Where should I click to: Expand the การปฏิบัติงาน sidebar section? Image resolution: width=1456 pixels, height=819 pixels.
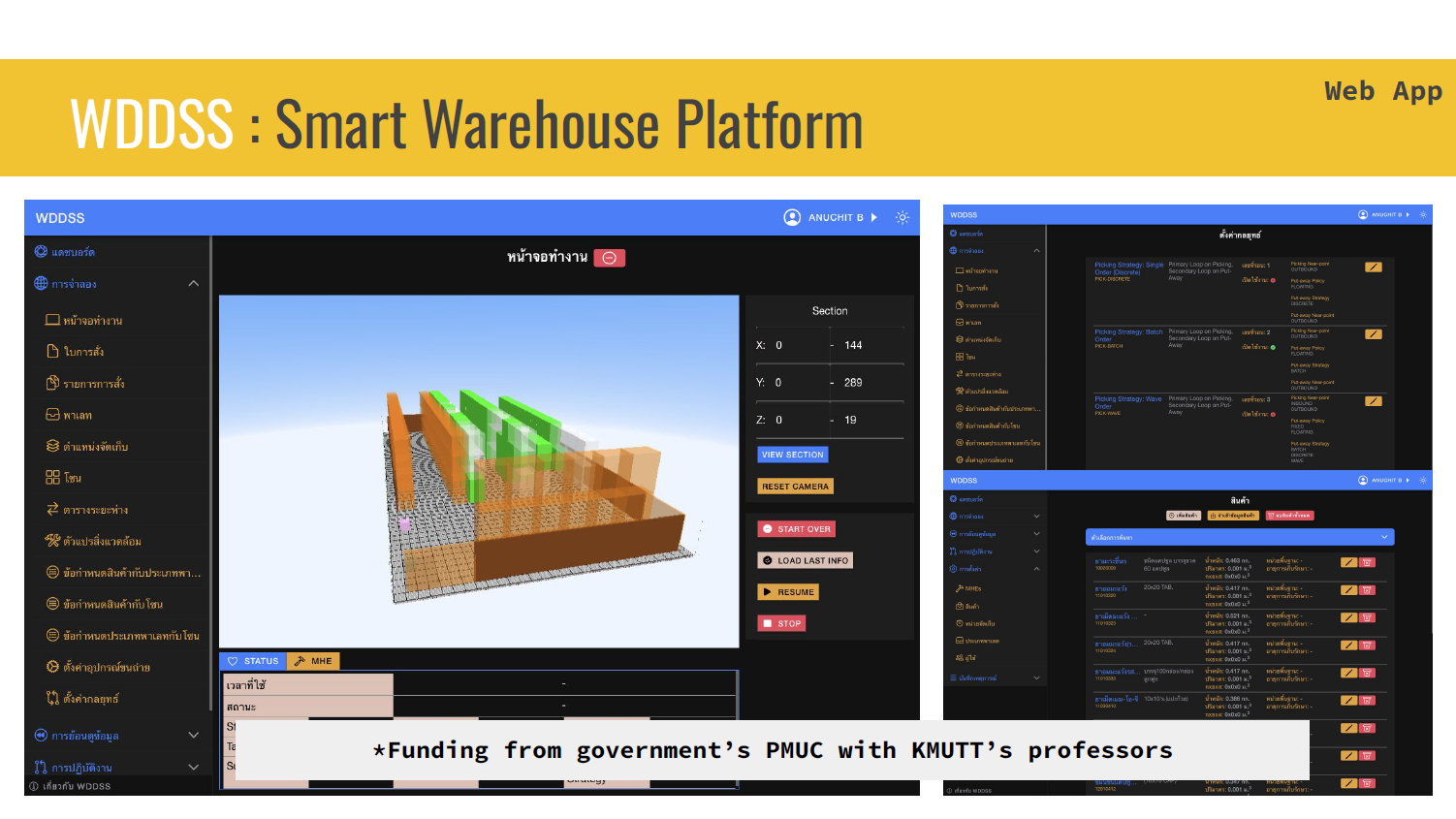tap(194, 768)
